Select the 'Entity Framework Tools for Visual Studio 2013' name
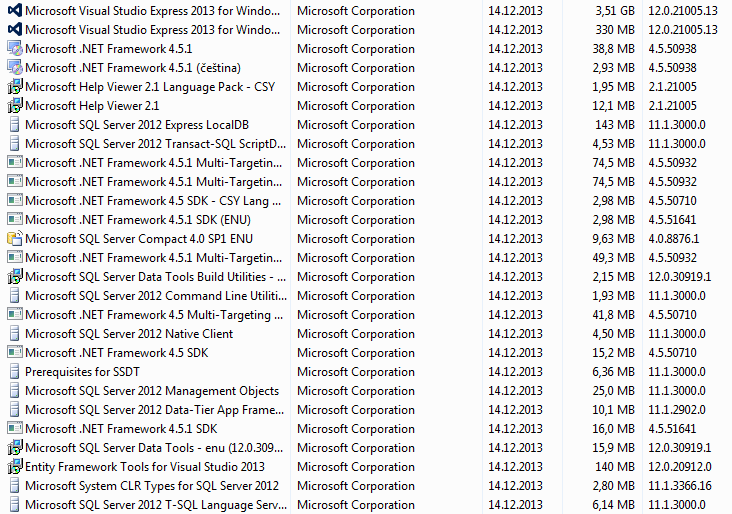 (145, 467)
